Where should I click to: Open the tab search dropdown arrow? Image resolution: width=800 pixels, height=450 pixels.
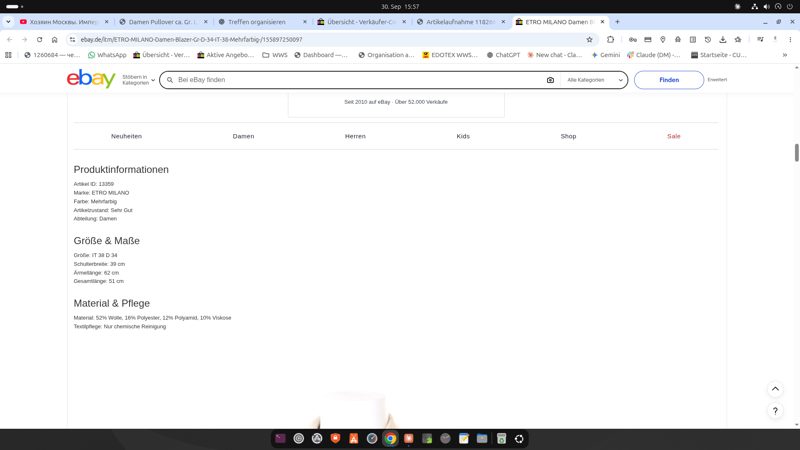(x=8, y=22)
